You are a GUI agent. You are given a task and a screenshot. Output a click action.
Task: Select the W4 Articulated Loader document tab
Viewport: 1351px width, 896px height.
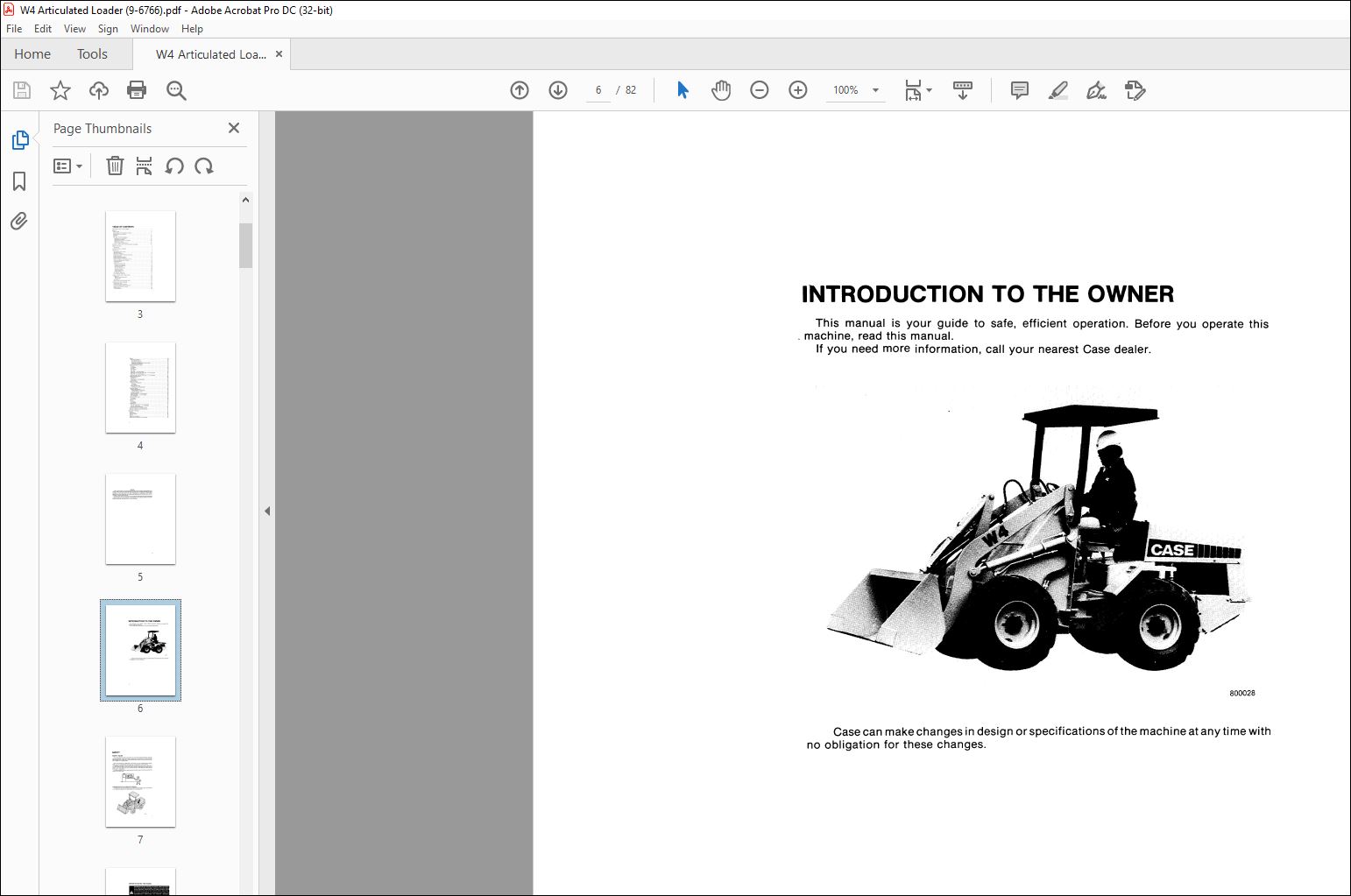click(x=210, y=54)
